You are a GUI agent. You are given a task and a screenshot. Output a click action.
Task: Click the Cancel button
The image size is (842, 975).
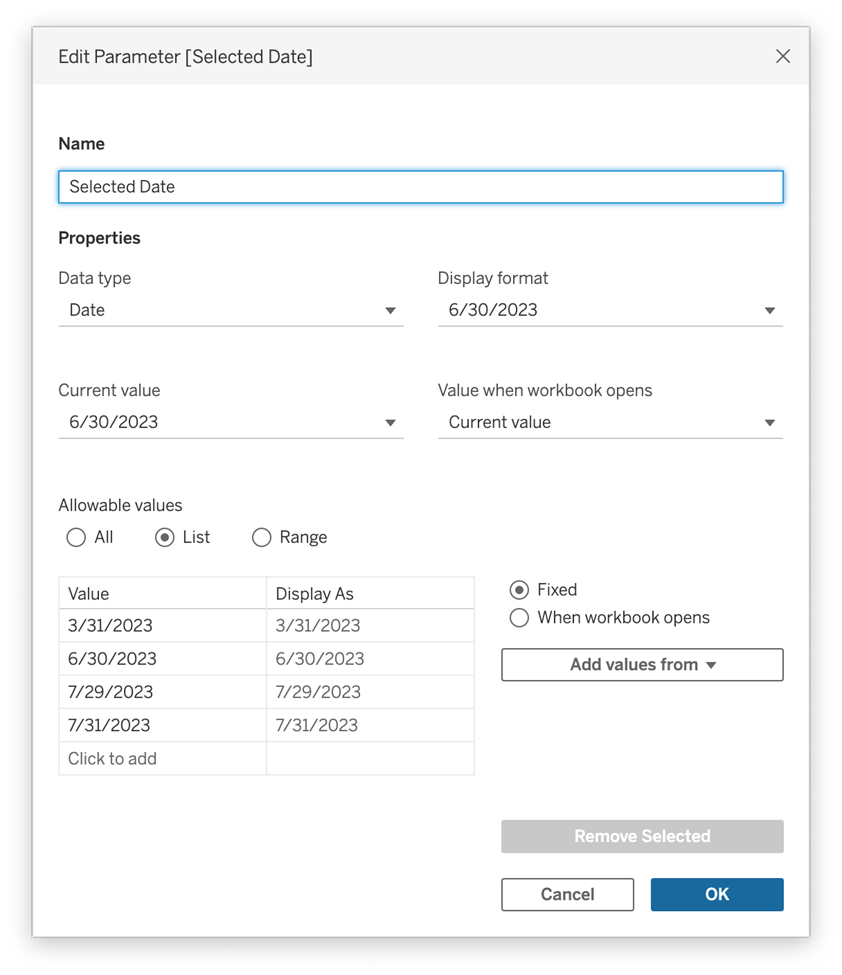point(568,894)
